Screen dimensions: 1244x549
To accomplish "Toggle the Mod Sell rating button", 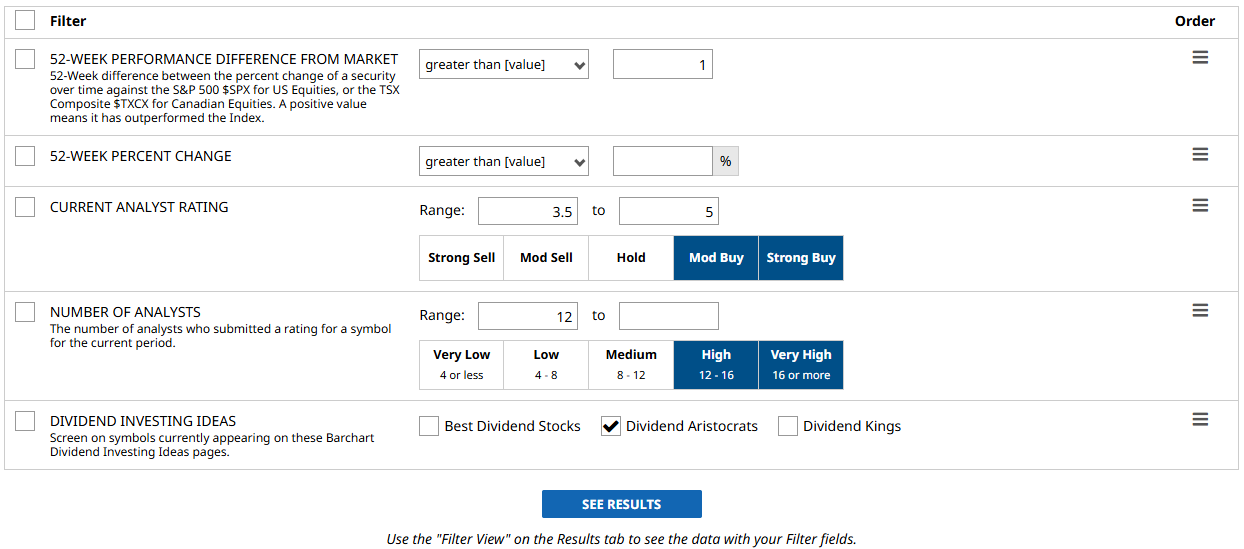I will pyautogui.click(x=546, y=258).
